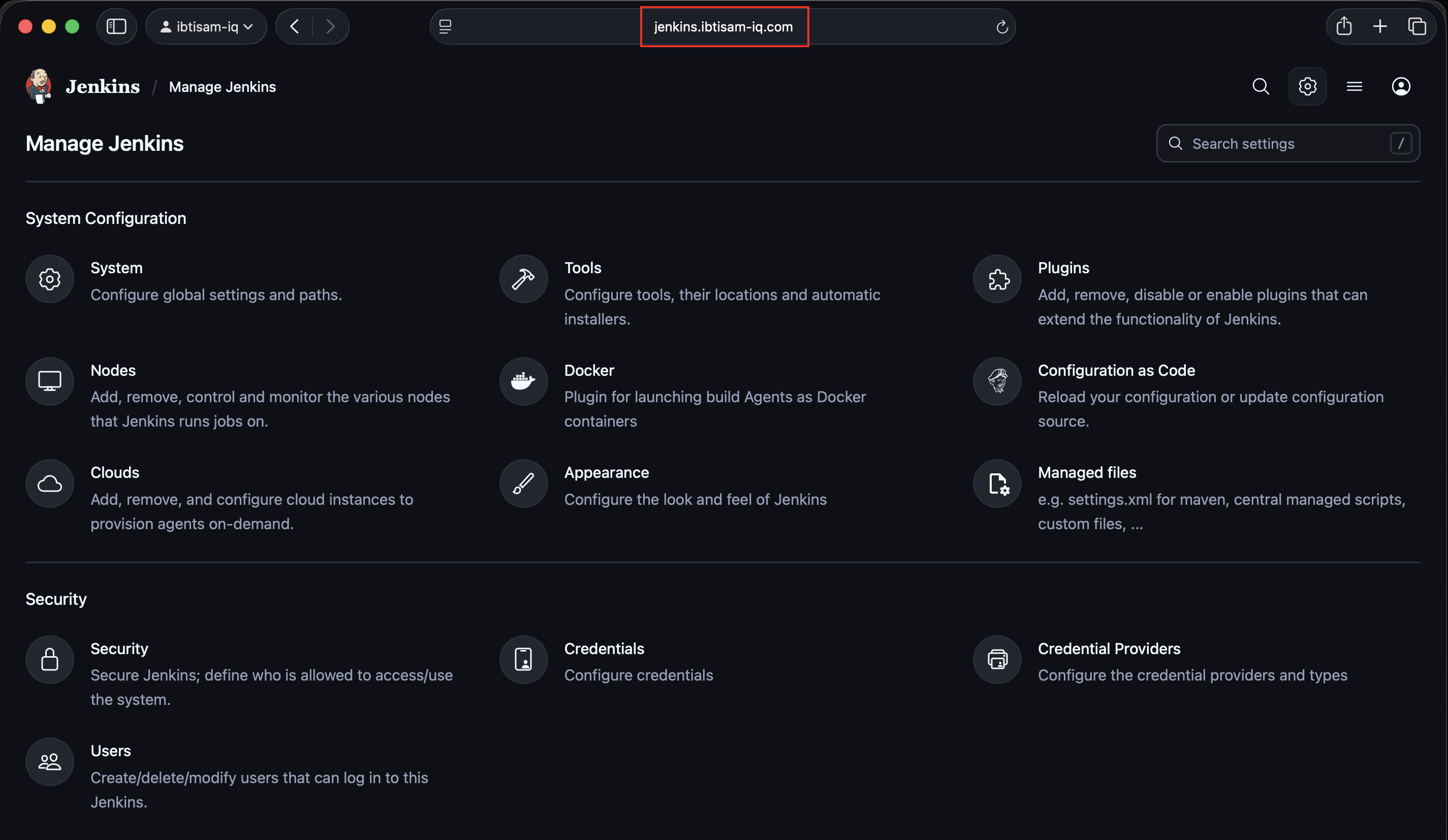Reload the page with refresh icon
The height and width of the screenshot is (840, 1448).
[x=1002, y=27]
